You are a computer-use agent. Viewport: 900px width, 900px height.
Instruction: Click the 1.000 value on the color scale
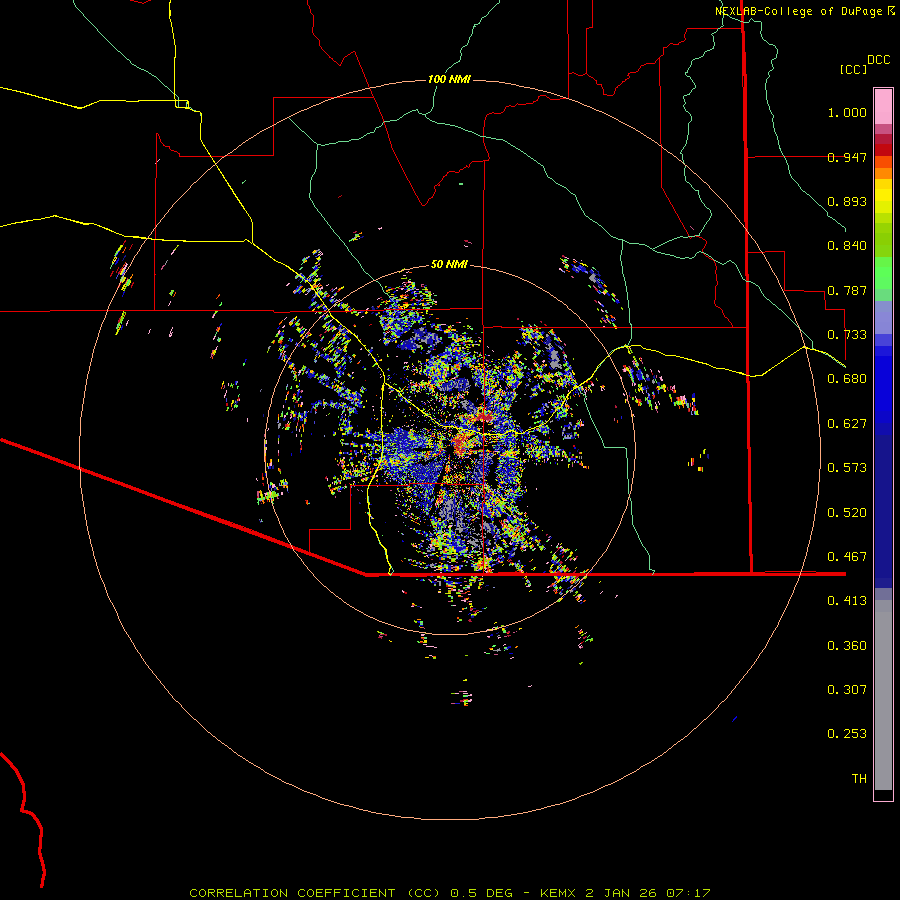(x=847, y=112)
